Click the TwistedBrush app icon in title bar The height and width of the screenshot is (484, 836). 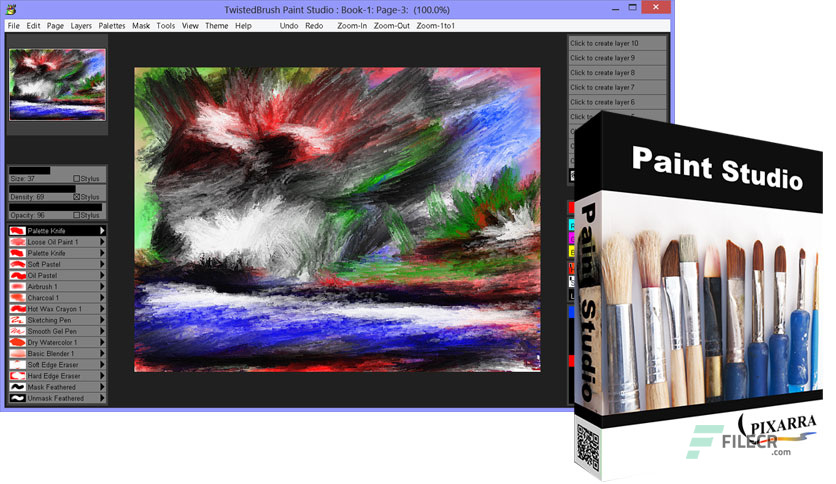11,9
